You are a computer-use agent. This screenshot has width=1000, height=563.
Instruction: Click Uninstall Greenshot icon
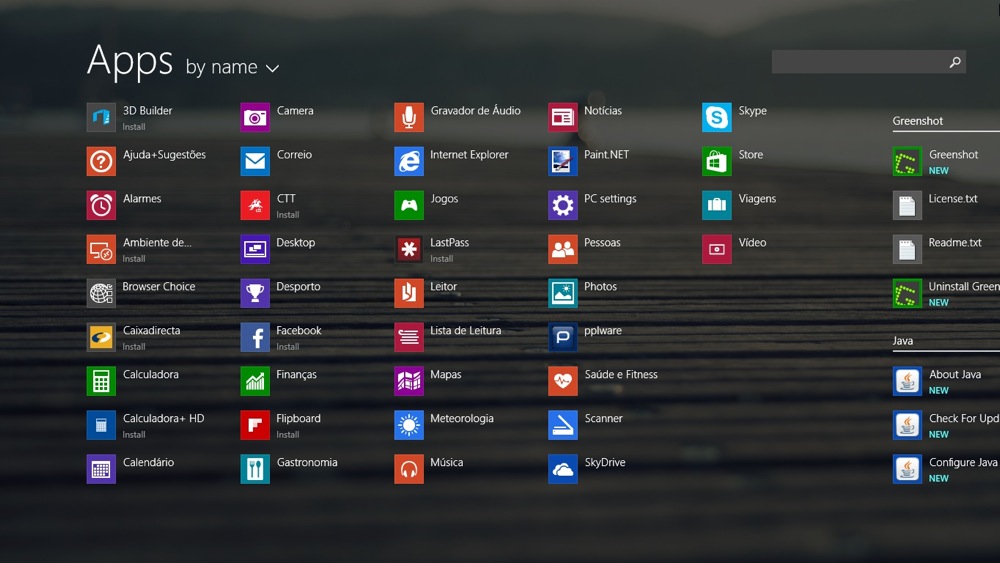tap(907, 293)
